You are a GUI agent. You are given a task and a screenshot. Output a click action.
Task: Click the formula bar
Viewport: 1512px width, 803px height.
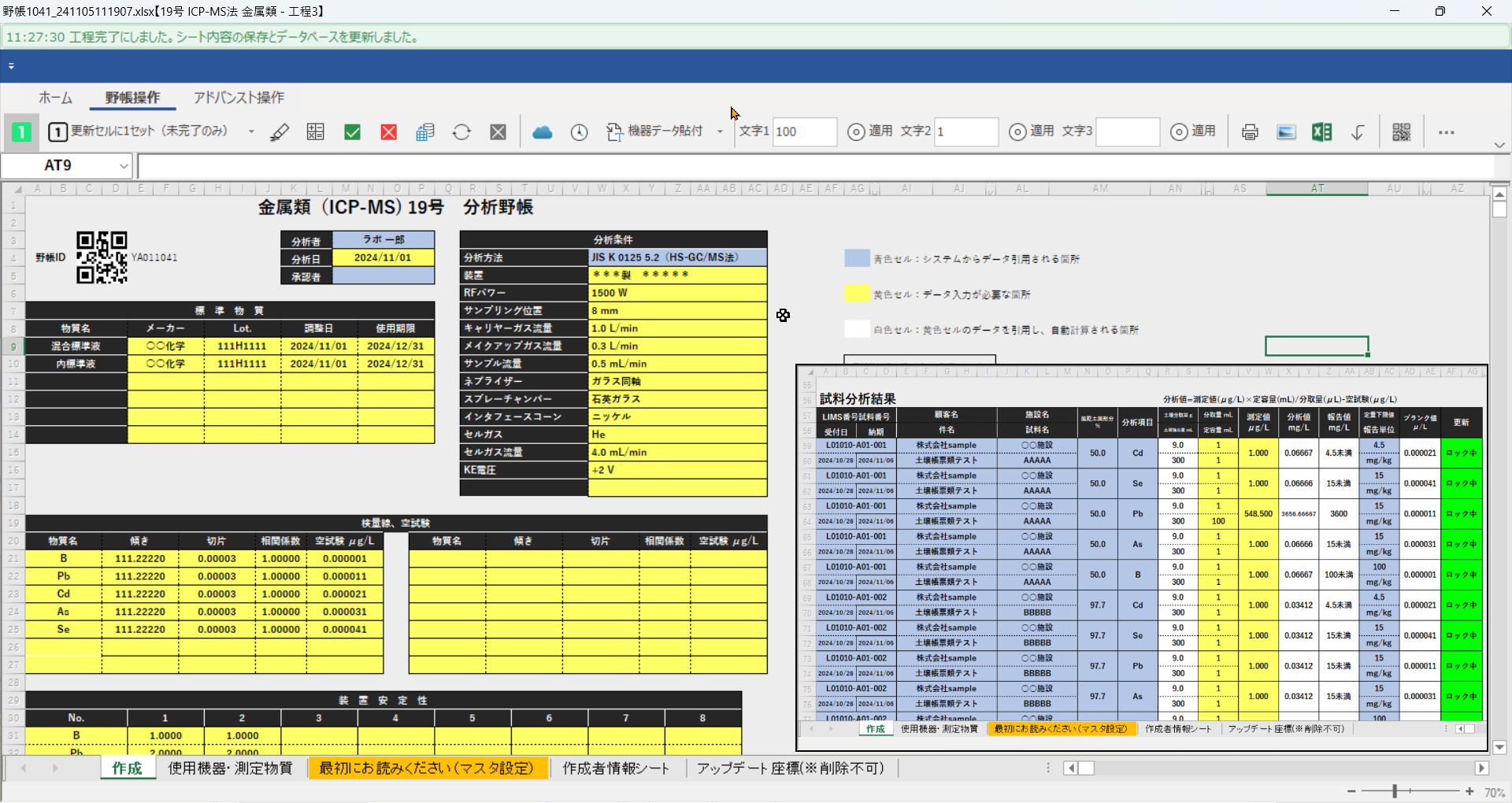816,165
